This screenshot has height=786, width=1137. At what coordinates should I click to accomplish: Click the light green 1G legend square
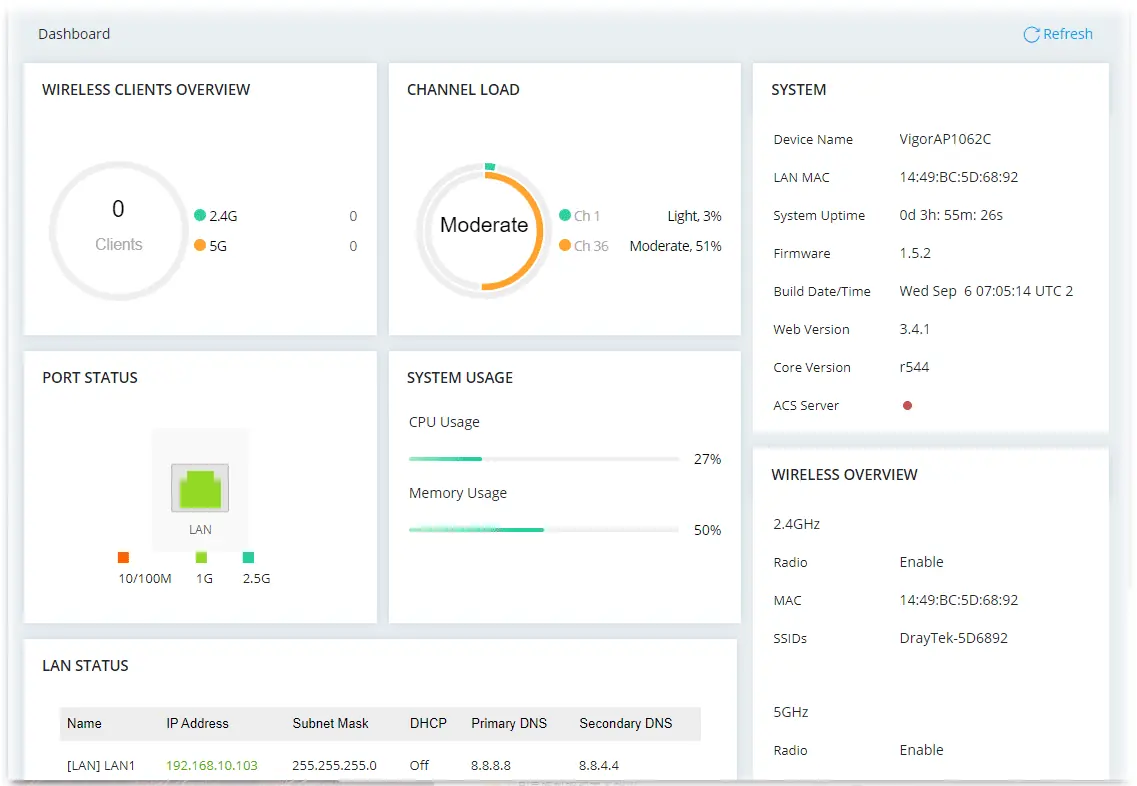point(202,557)
